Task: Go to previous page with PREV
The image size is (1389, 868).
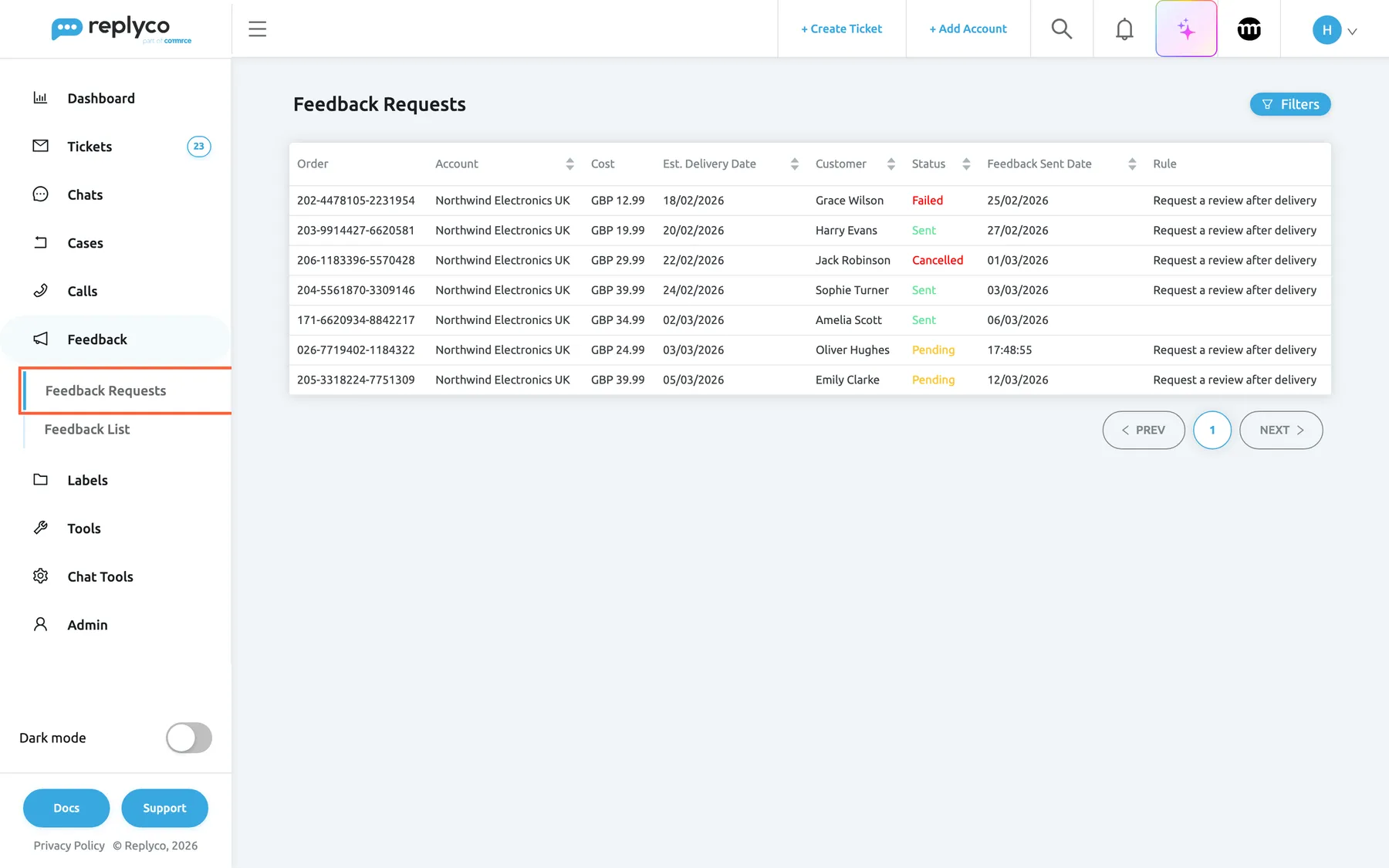Action: 1144,430
